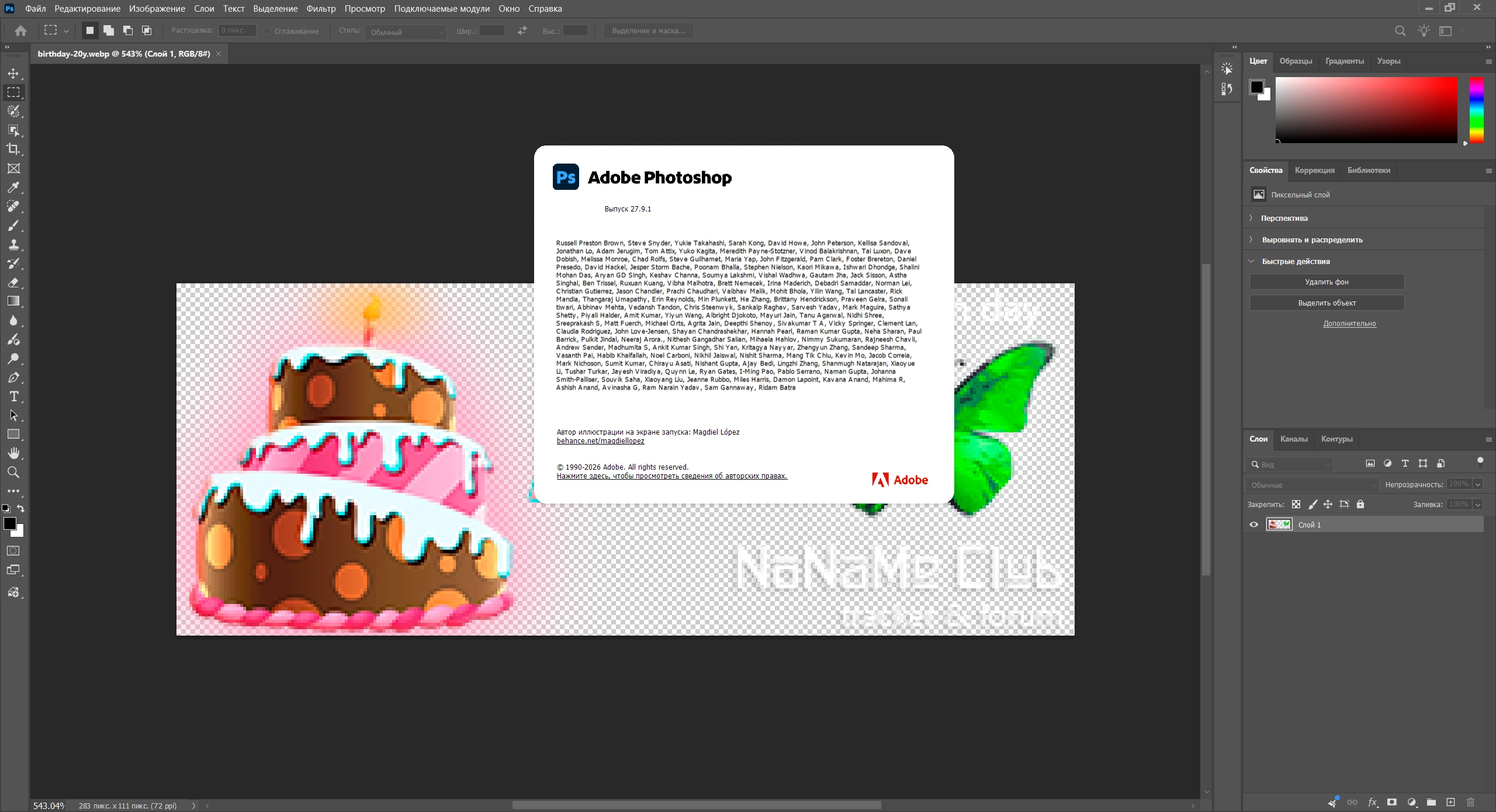This screenshot has width=1496, height=812.
Task: Select the Brush tool
Action: pos(13,225)
